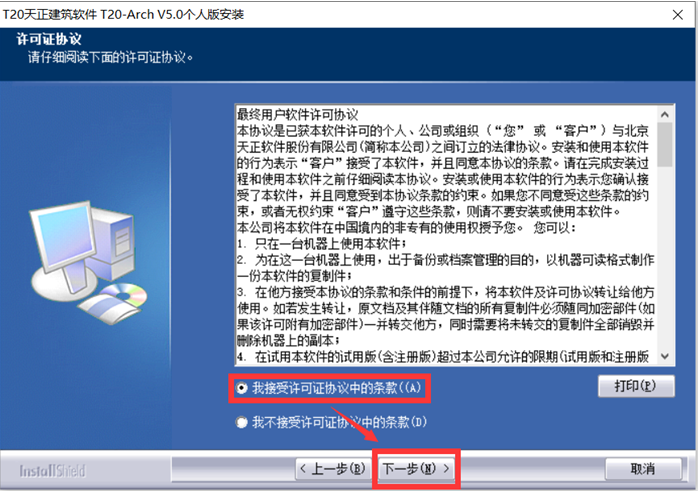Screen dimensions: 698x491
Task: Select the decline license terms radio button
Action: (242, 422)
